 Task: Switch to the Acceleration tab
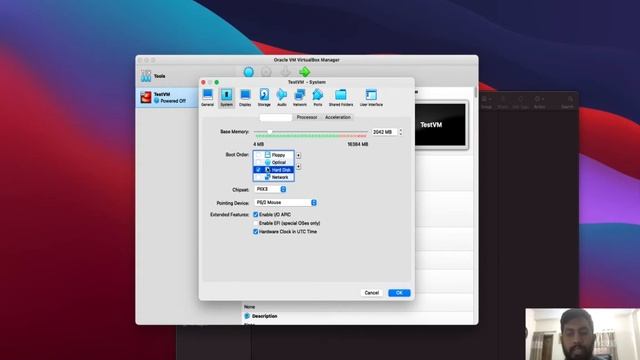[x=338, y=117]
